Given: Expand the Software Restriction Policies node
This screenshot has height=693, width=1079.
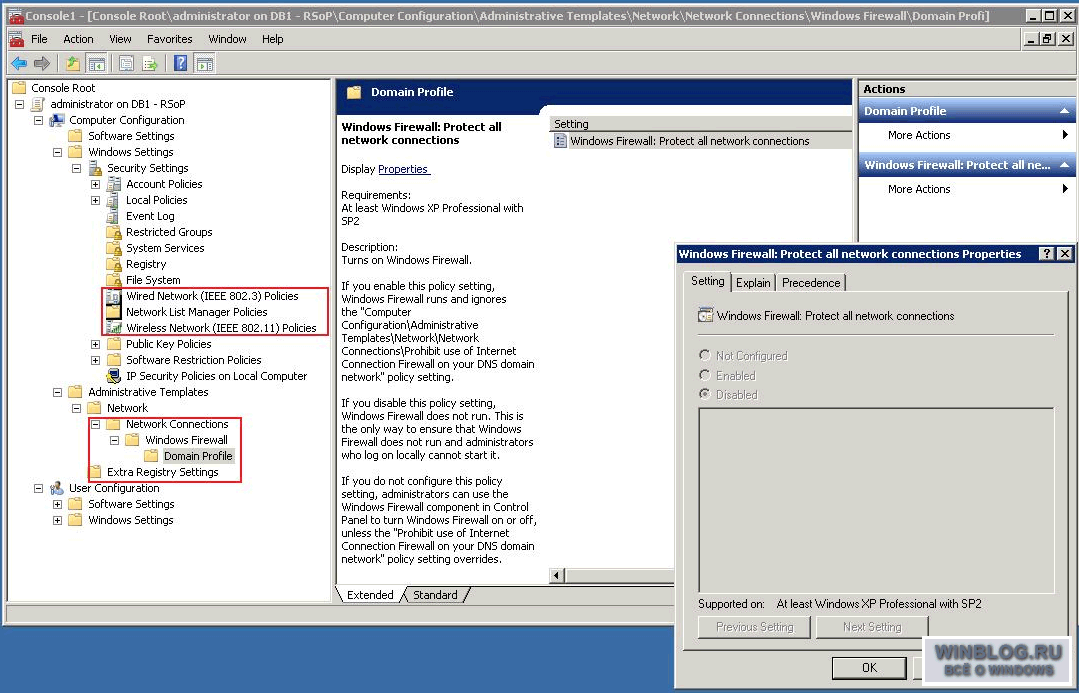Looking at the screenshot, I should click(96, 360).
